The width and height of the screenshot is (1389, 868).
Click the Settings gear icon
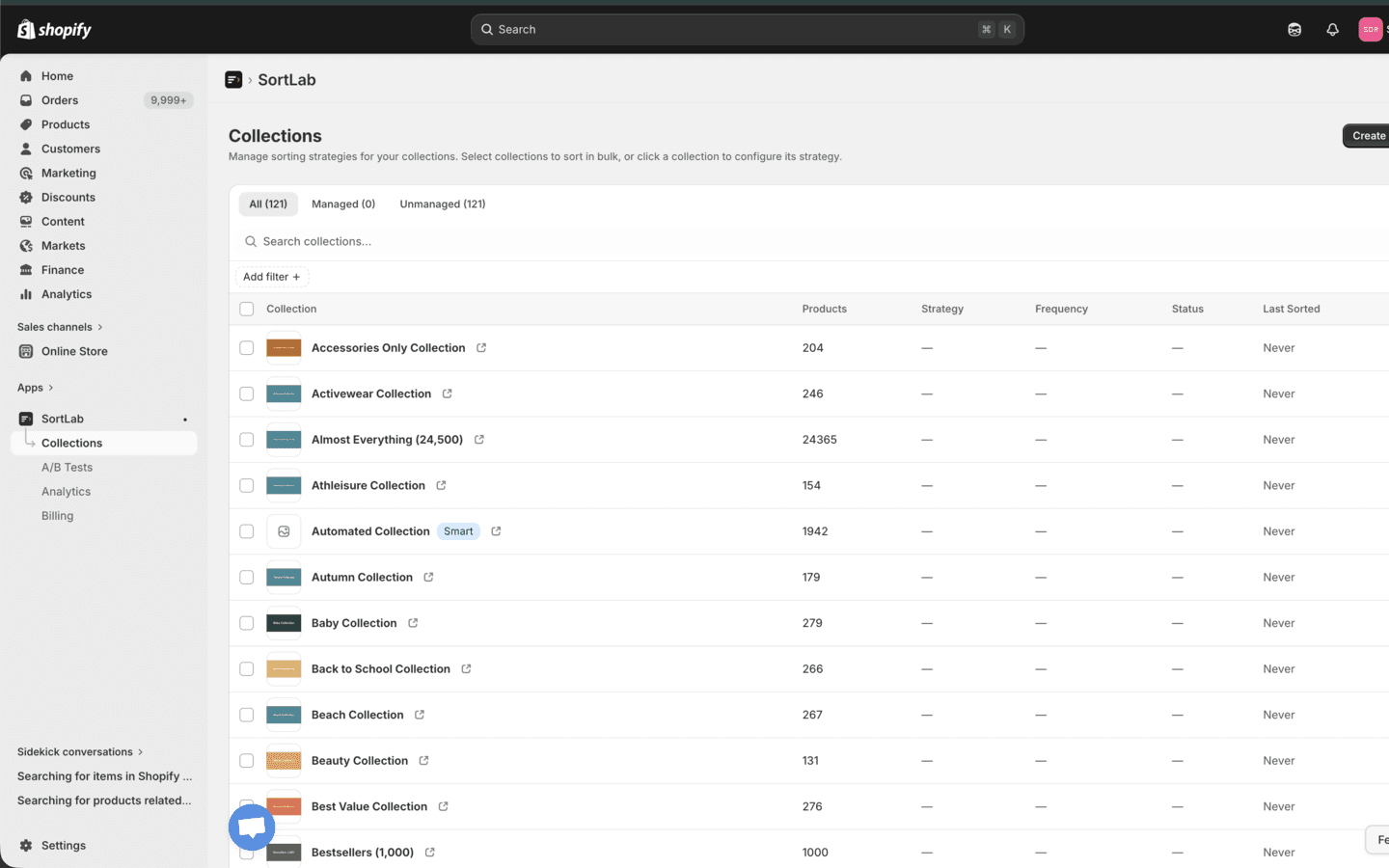26,845
